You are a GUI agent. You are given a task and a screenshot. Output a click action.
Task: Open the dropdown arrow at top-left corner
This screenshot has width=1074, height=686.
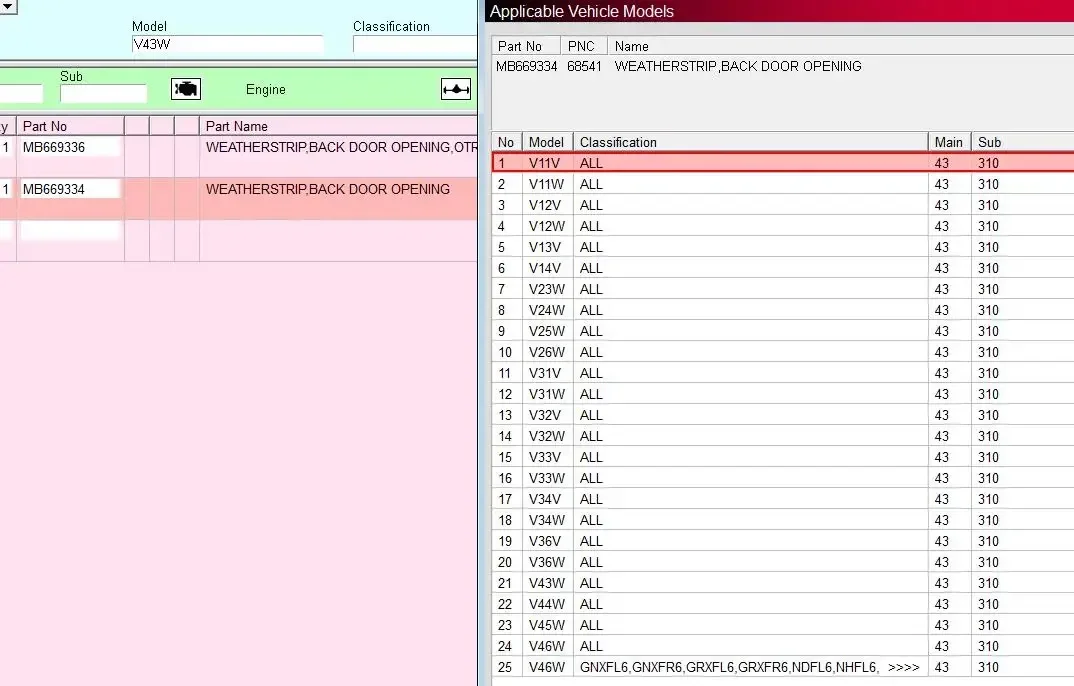click(x=8, y=8)
